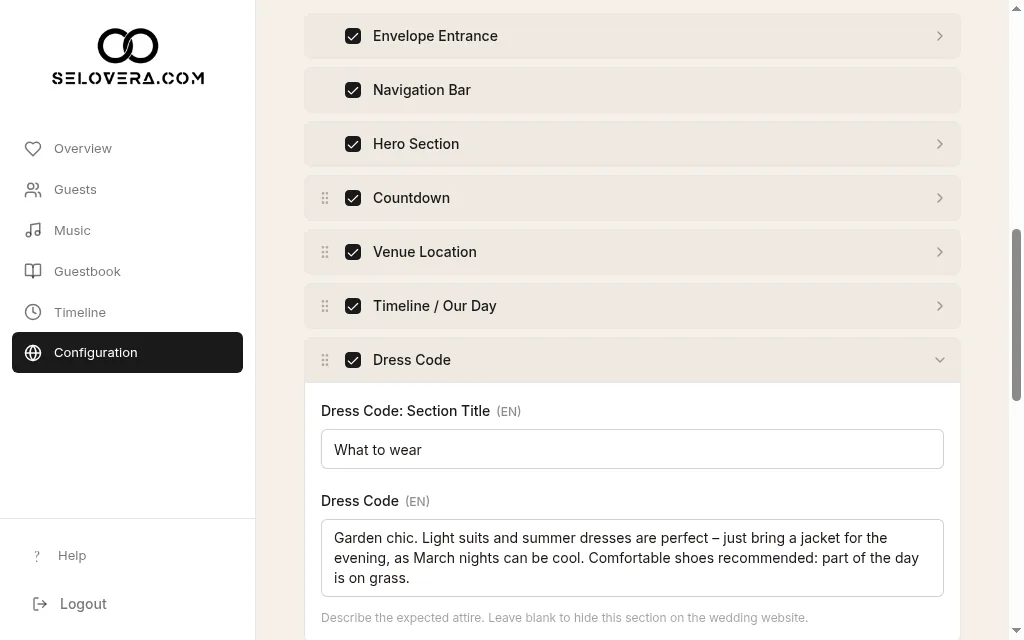Click the Logout button
This screenshot has width=1024, height=640.
pyautogui.click(x=69, y=604)
